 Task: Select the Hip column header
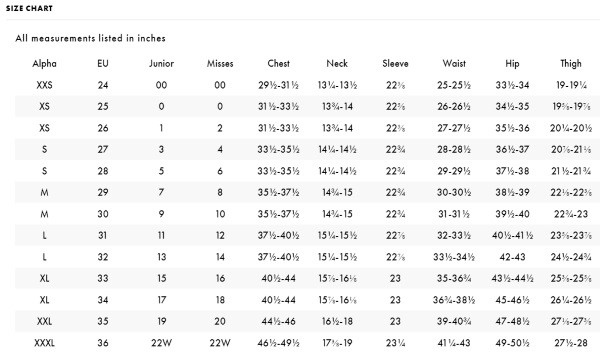(512, 64)
